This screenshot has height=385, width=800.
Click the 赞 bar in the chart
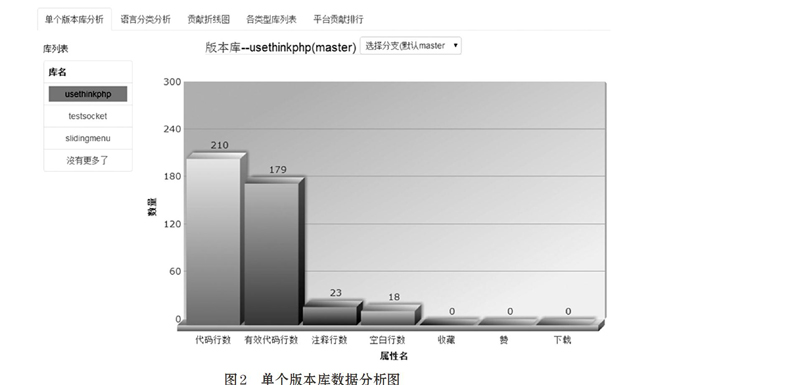coord(507,321)
